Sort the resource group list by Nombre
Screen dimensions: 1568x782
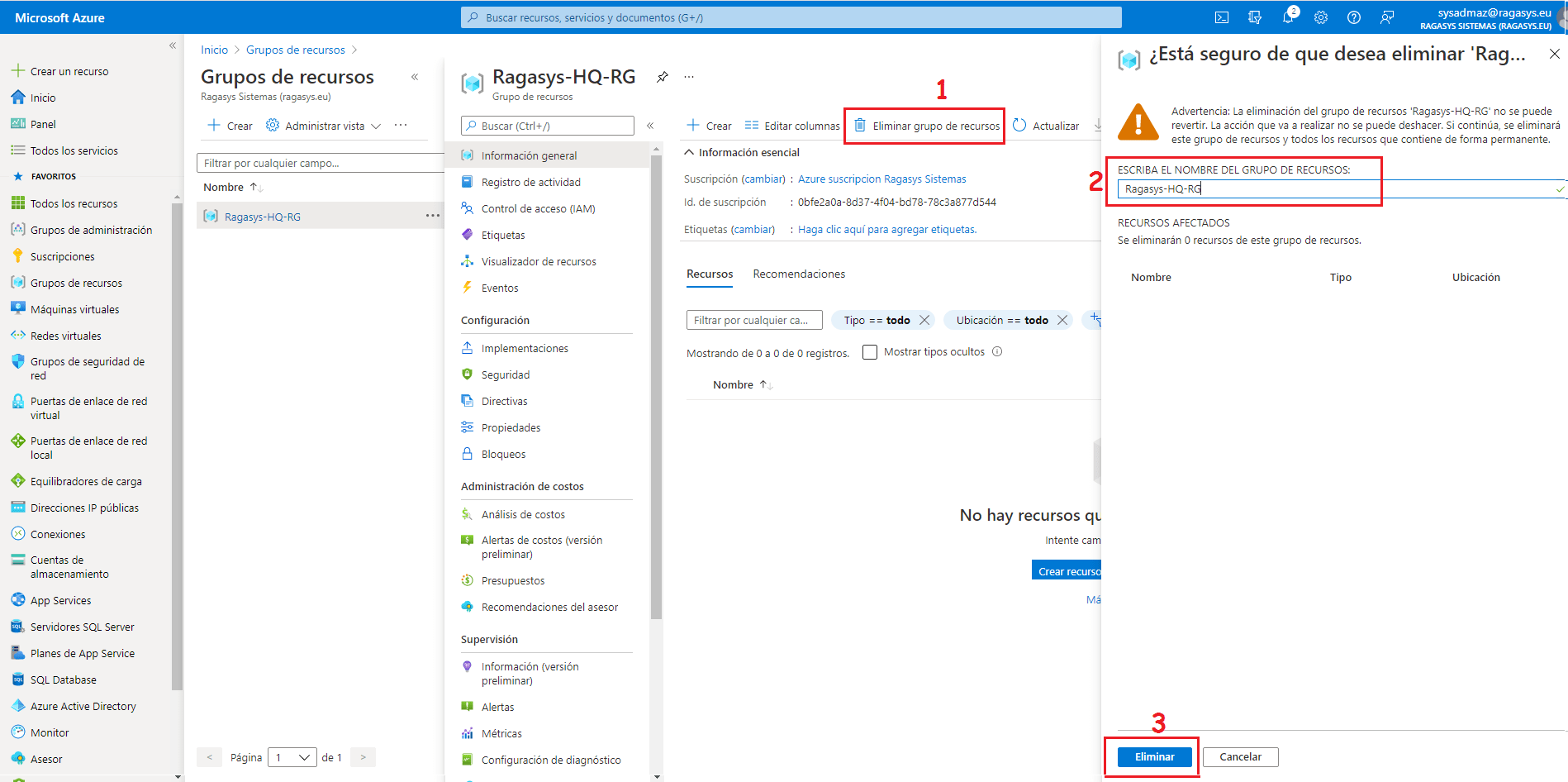(233, 188)
